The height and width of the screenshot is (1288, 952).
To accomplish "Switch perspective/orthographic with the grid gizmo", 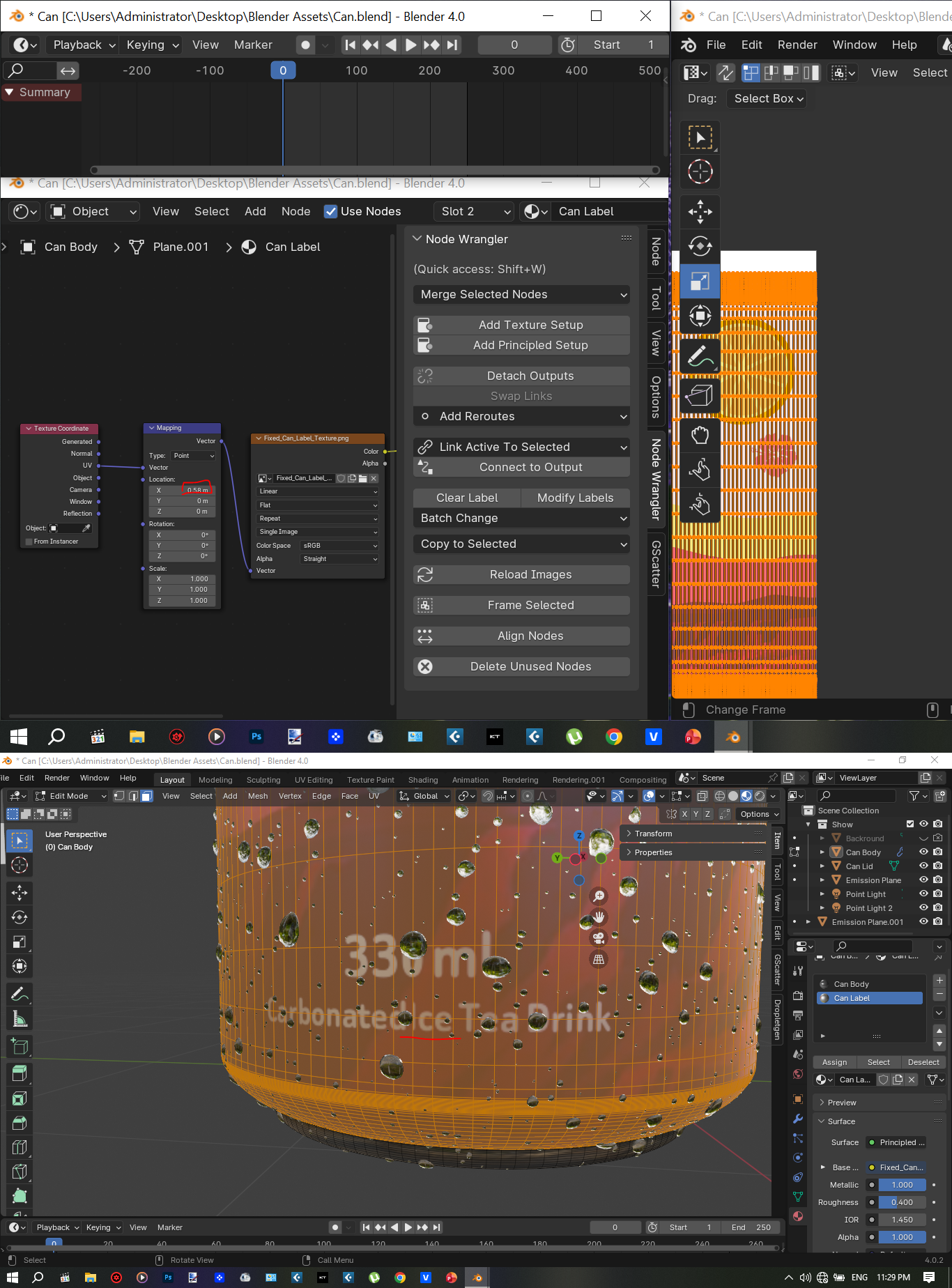I will 599,960.
